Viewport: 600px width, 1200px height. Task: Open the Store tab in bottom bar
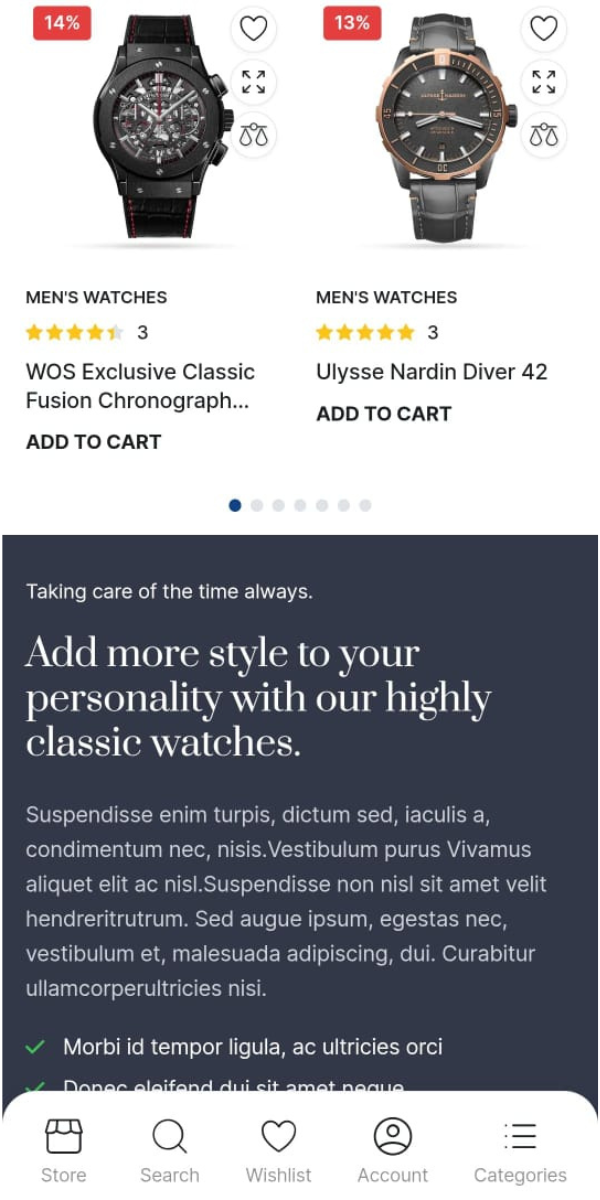63,1151
